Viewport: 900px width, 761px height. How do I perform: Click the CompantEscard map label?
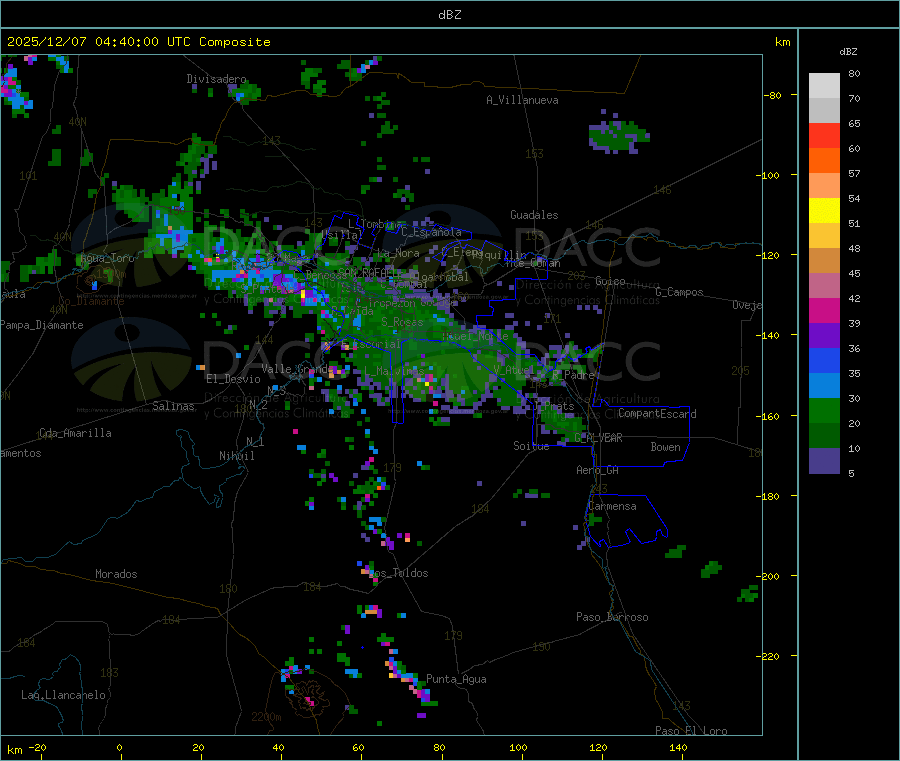click(x=657, y=414)
